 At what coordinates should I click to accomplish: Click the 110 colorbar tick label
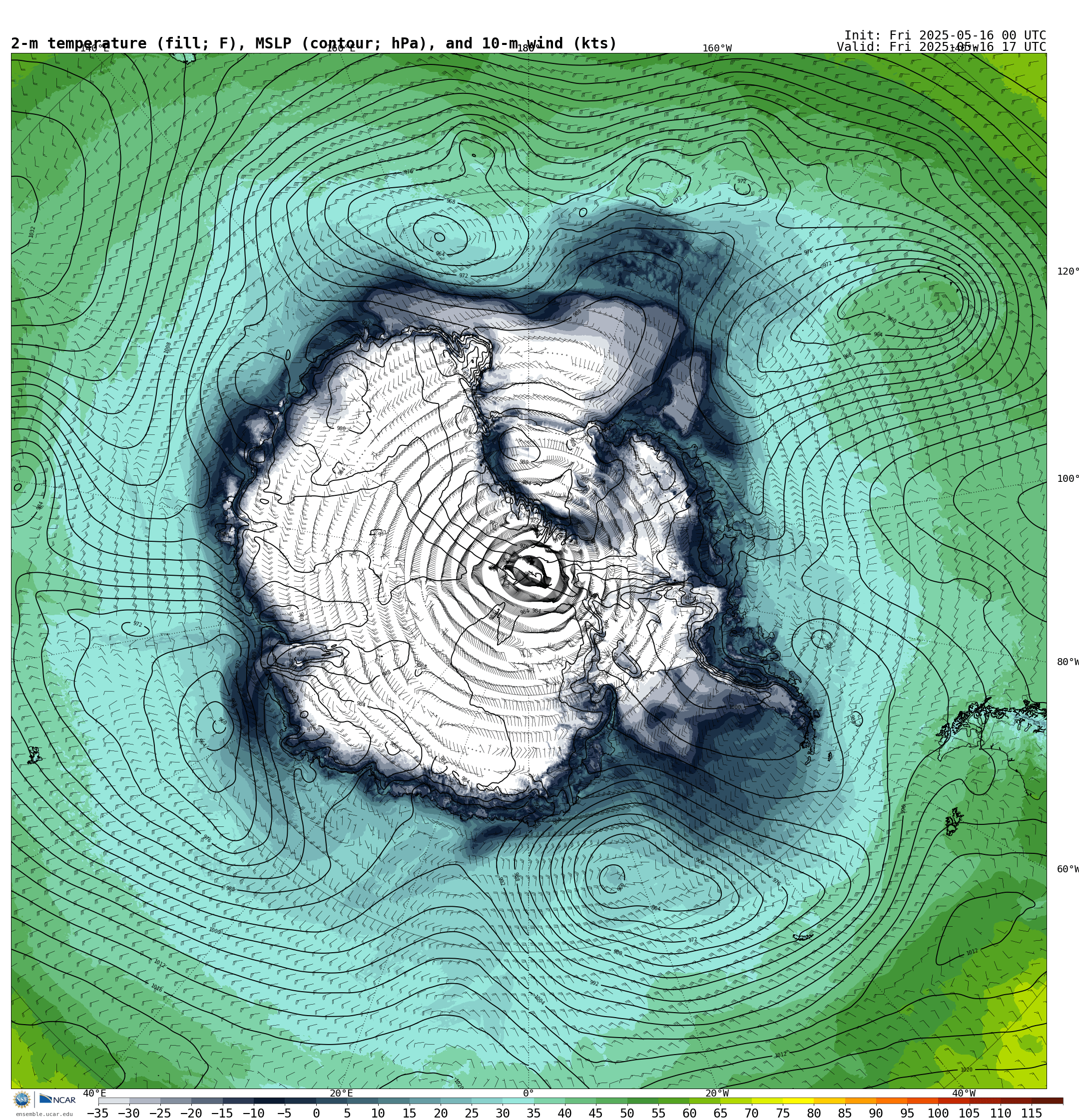pos(1001,1113)
